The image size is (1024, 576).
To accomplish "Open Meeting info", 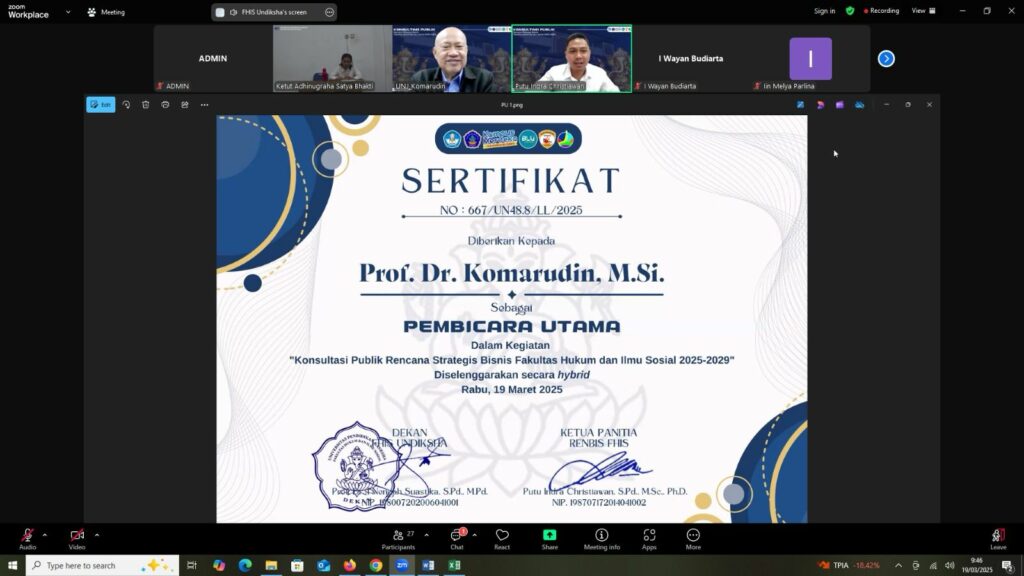I will [601, 538].
